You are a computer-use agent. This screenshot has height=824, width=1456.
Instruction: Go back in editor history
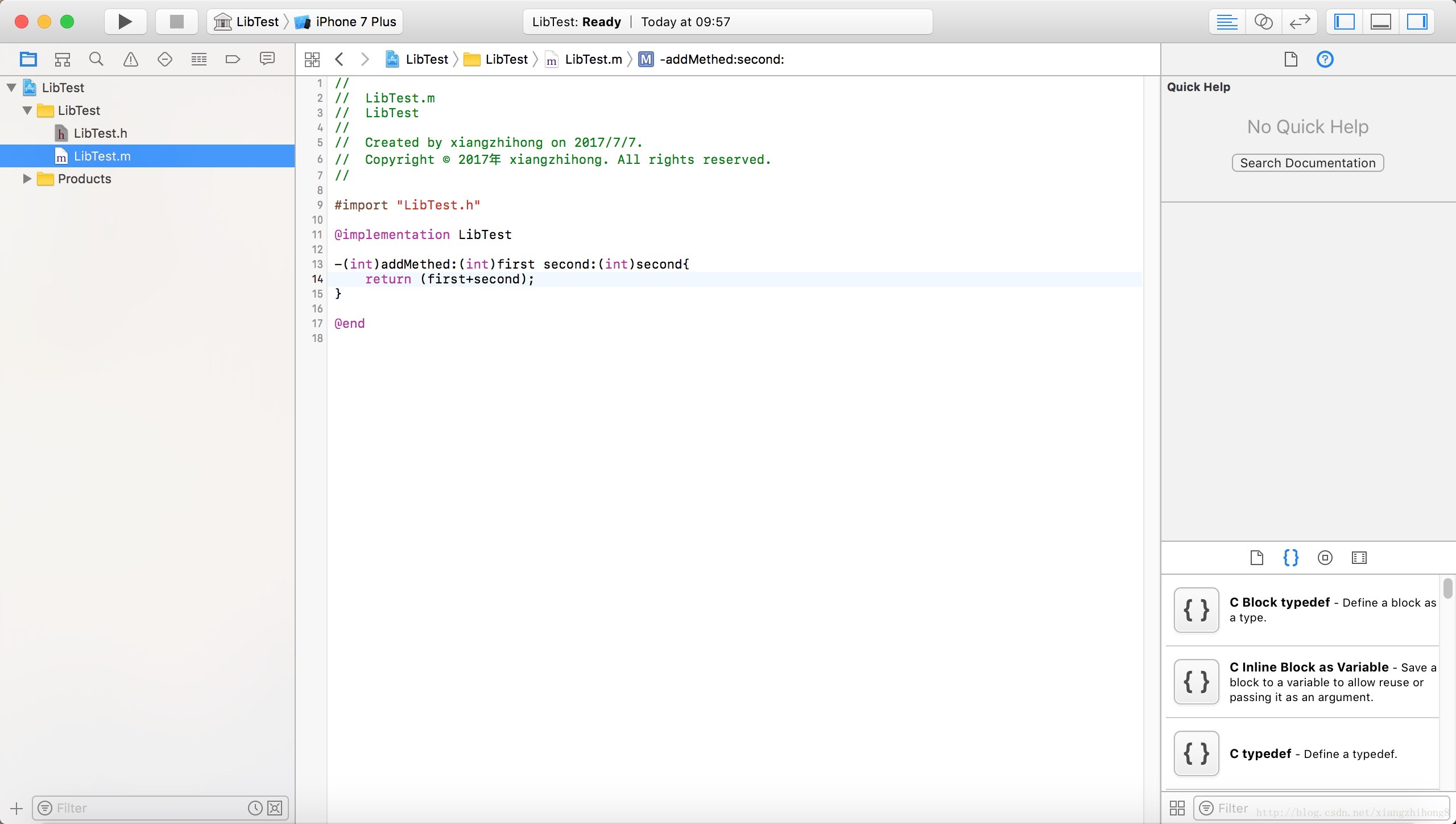(x=340, y=59)
